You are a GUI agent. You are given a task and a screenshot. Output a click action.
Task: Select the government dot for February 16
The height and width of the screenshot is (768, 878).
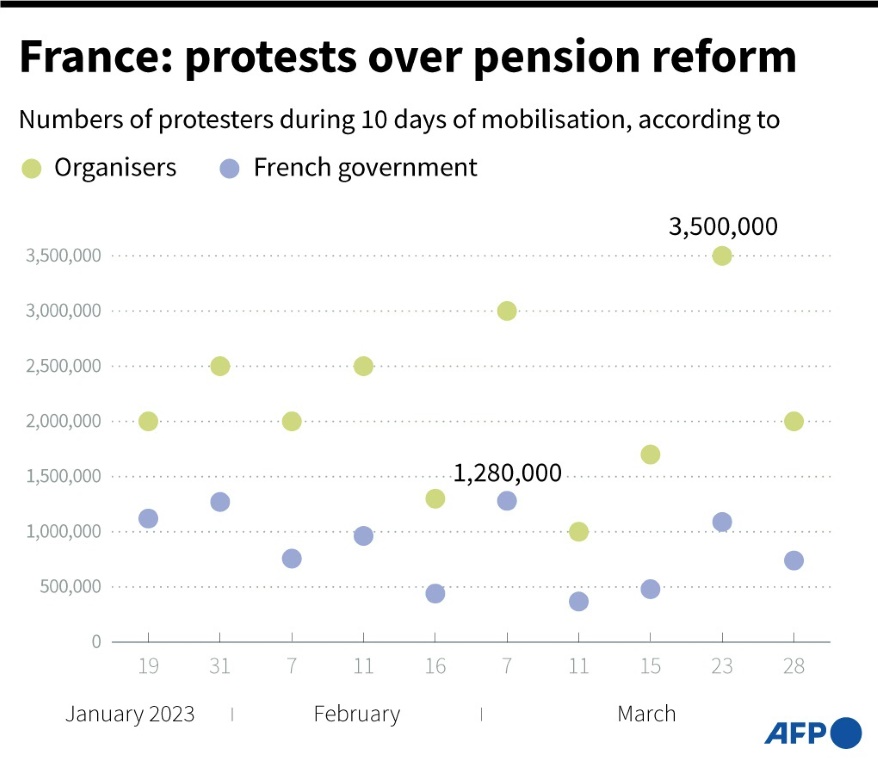pos(435,594)
